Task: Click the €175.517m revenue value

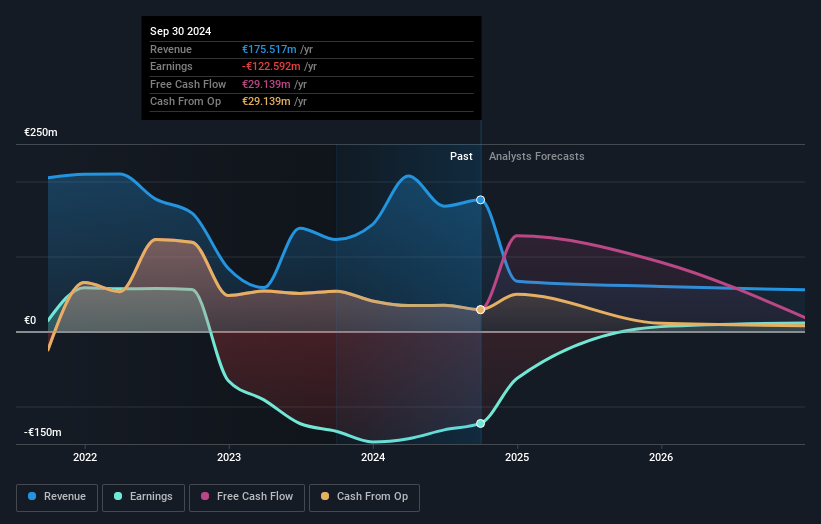Action: click(x=269, y=49)
